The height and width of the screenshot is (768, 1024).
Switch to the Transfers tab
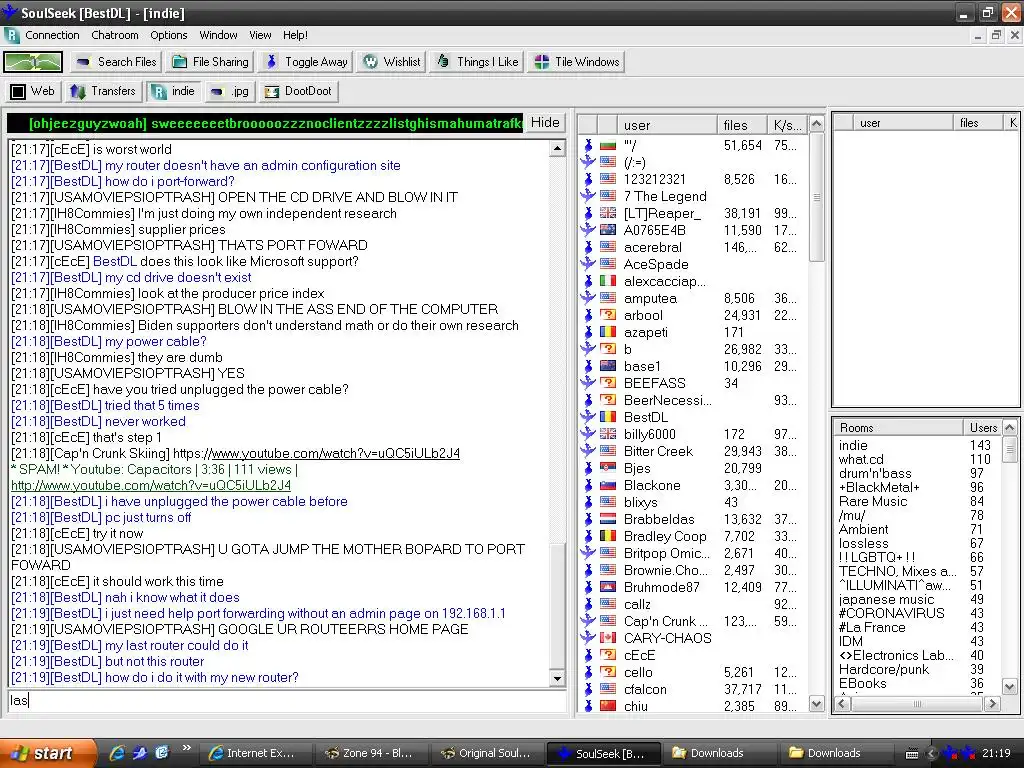(103, 91)
